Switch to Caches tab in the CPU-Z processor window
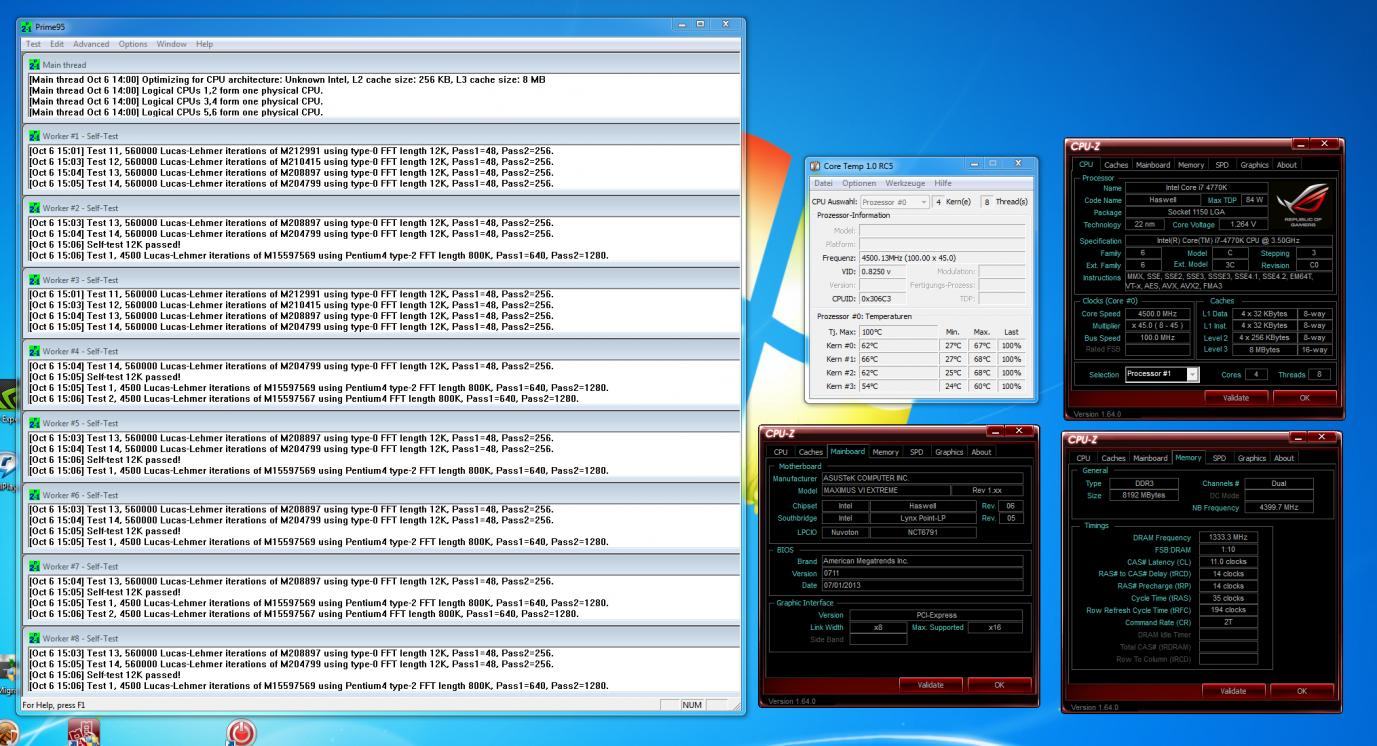This screenshot has height=746, width=1377. (x=1116, y=165)
